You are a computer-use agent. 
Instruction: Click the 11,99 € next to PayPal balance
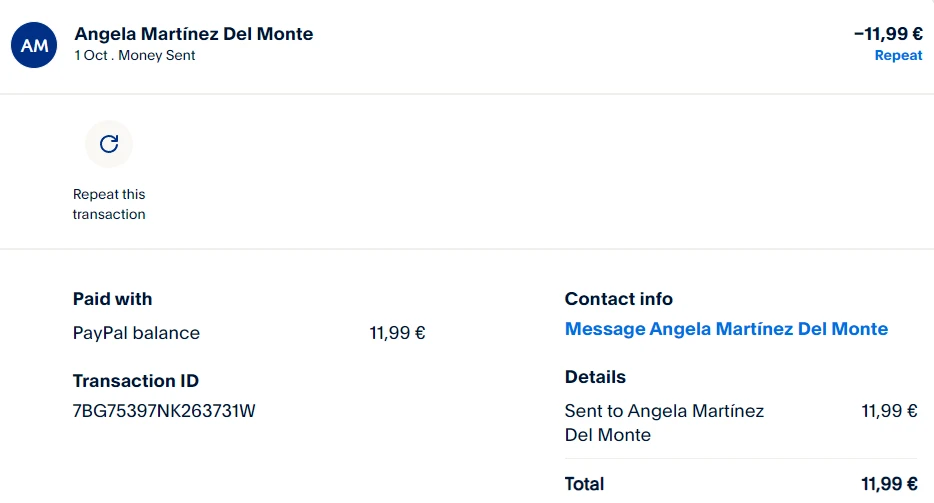tap(397, 333)
